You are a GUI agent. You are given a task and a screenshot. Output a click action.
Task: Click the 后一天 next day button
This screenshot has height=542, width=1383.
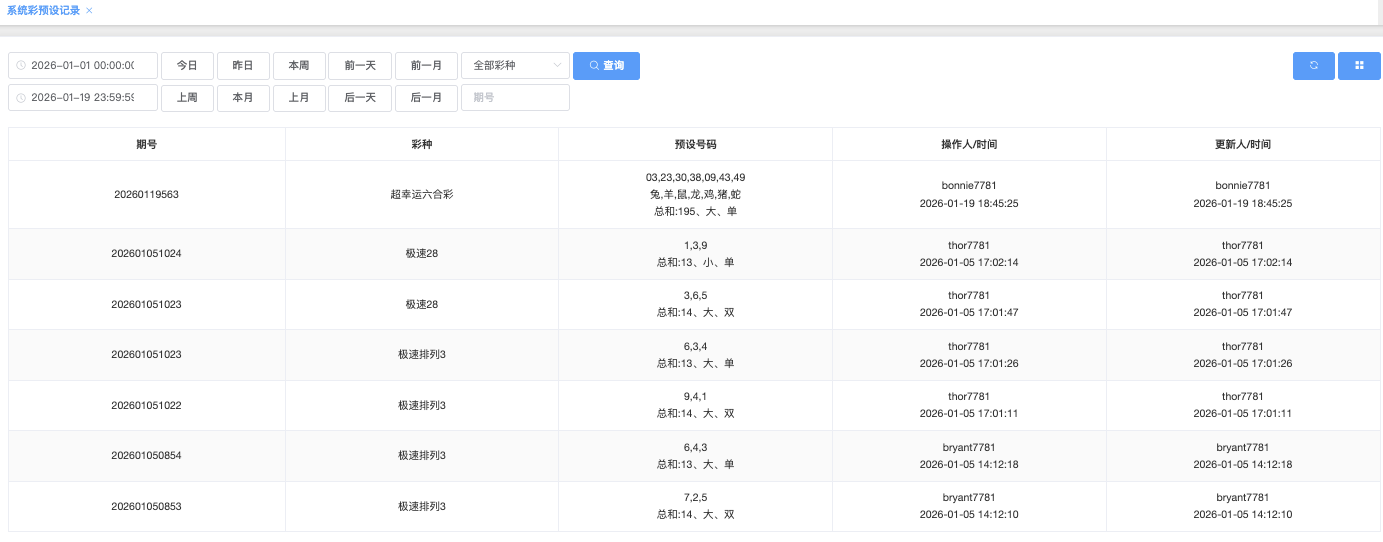coord(360,98)
